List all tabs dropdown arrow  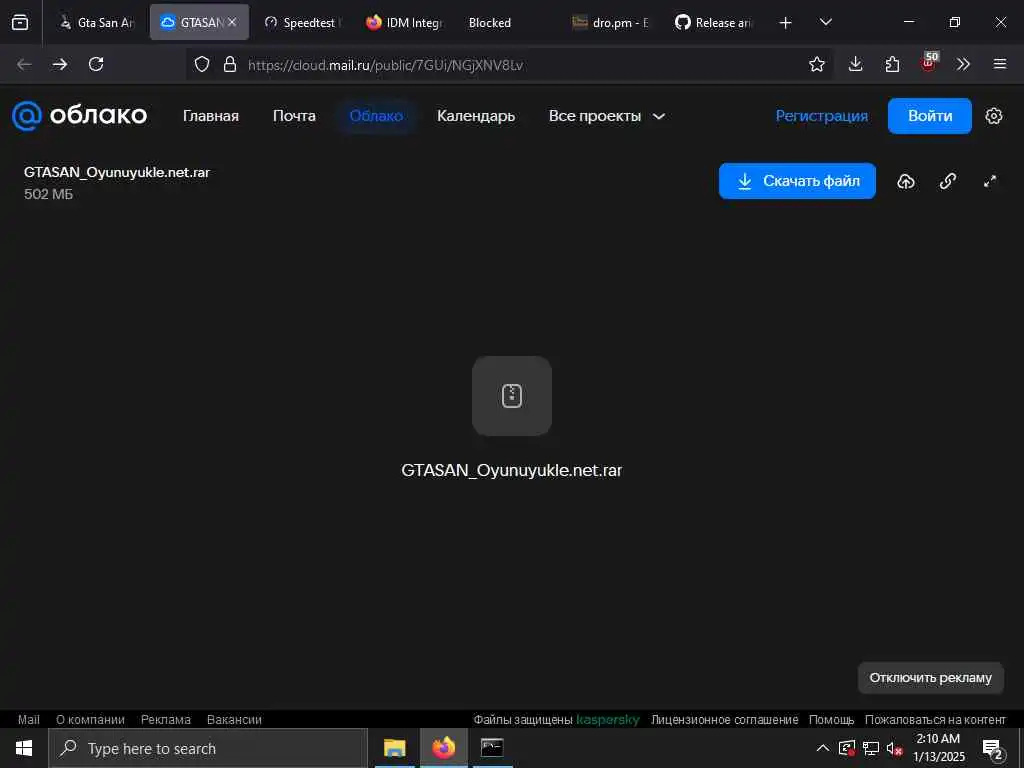(x=825, y=22)
